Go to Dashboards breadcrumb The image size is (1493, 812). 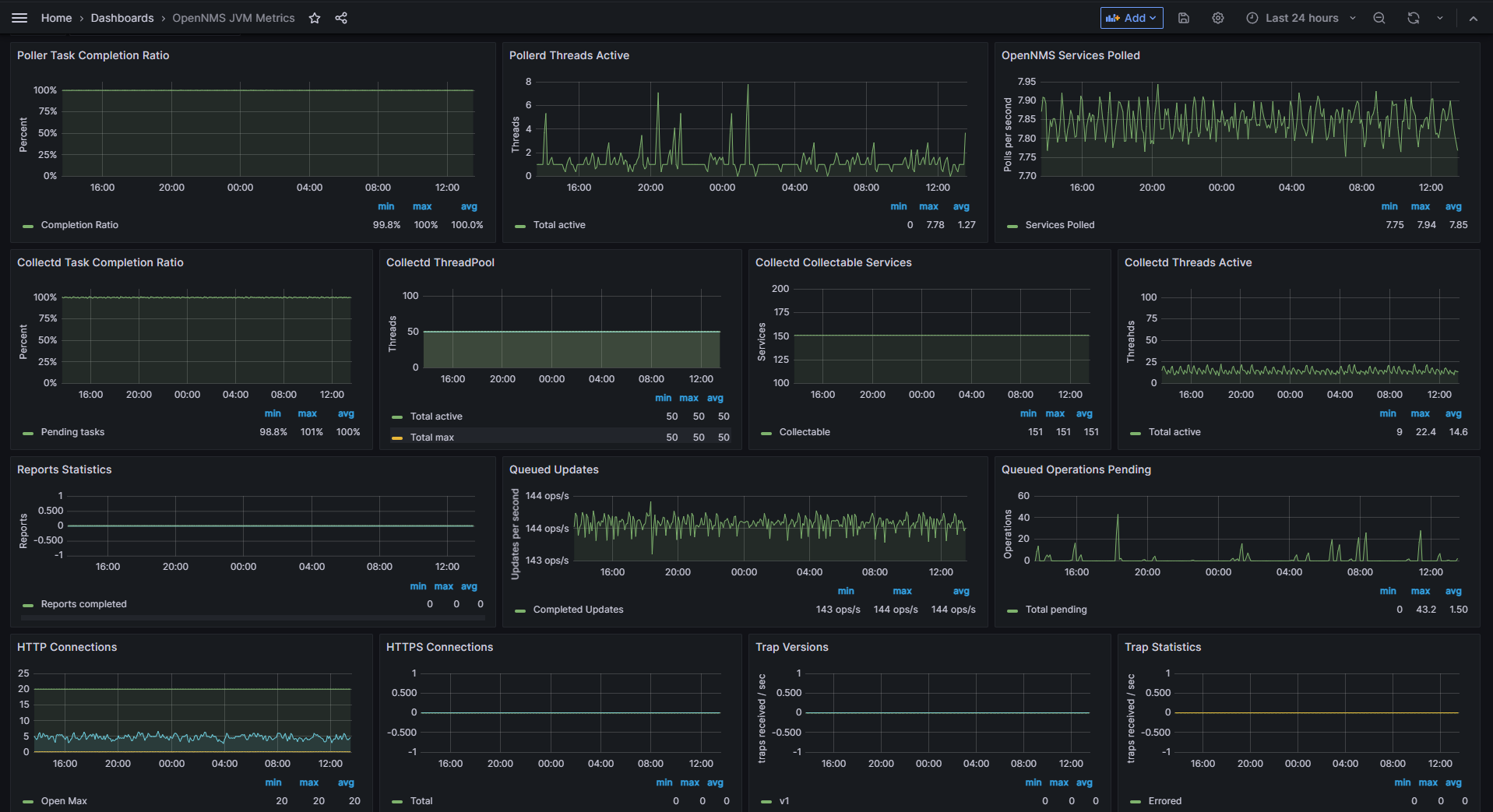click(122, 18)
